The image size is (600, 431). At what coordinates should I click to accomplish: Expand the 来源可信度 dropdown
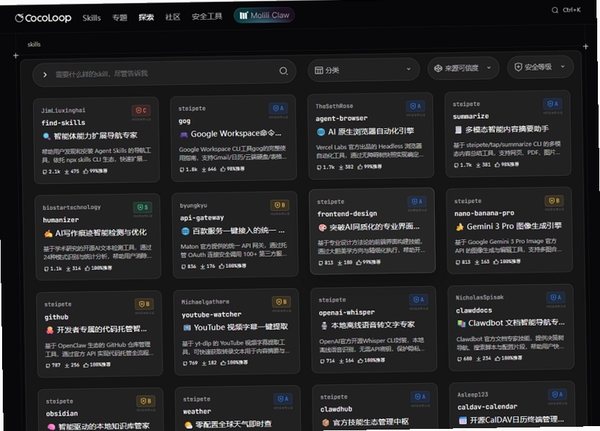[463, 68]
